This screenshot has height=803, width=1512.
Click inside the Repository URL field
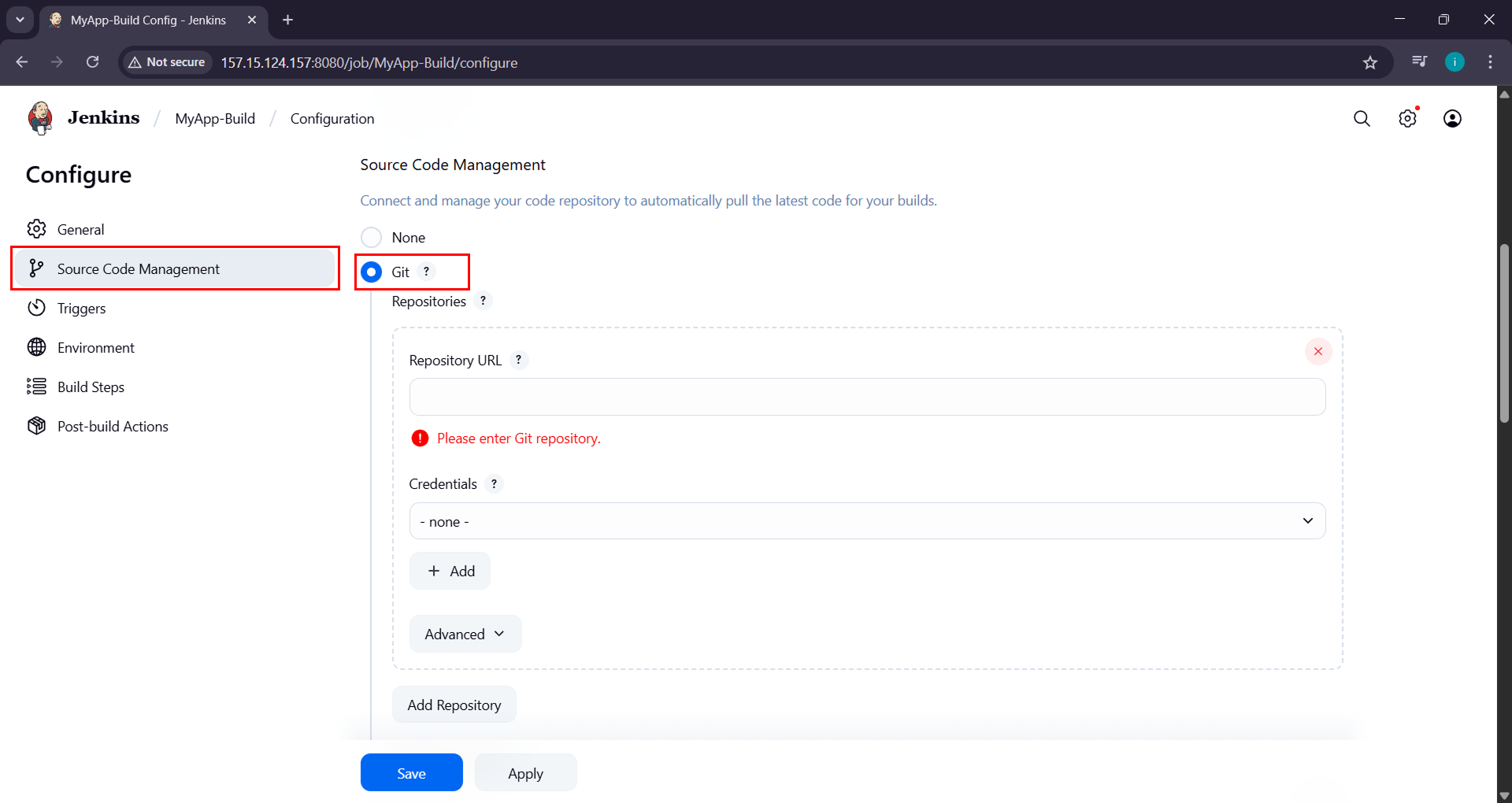[x=866, y=397]
